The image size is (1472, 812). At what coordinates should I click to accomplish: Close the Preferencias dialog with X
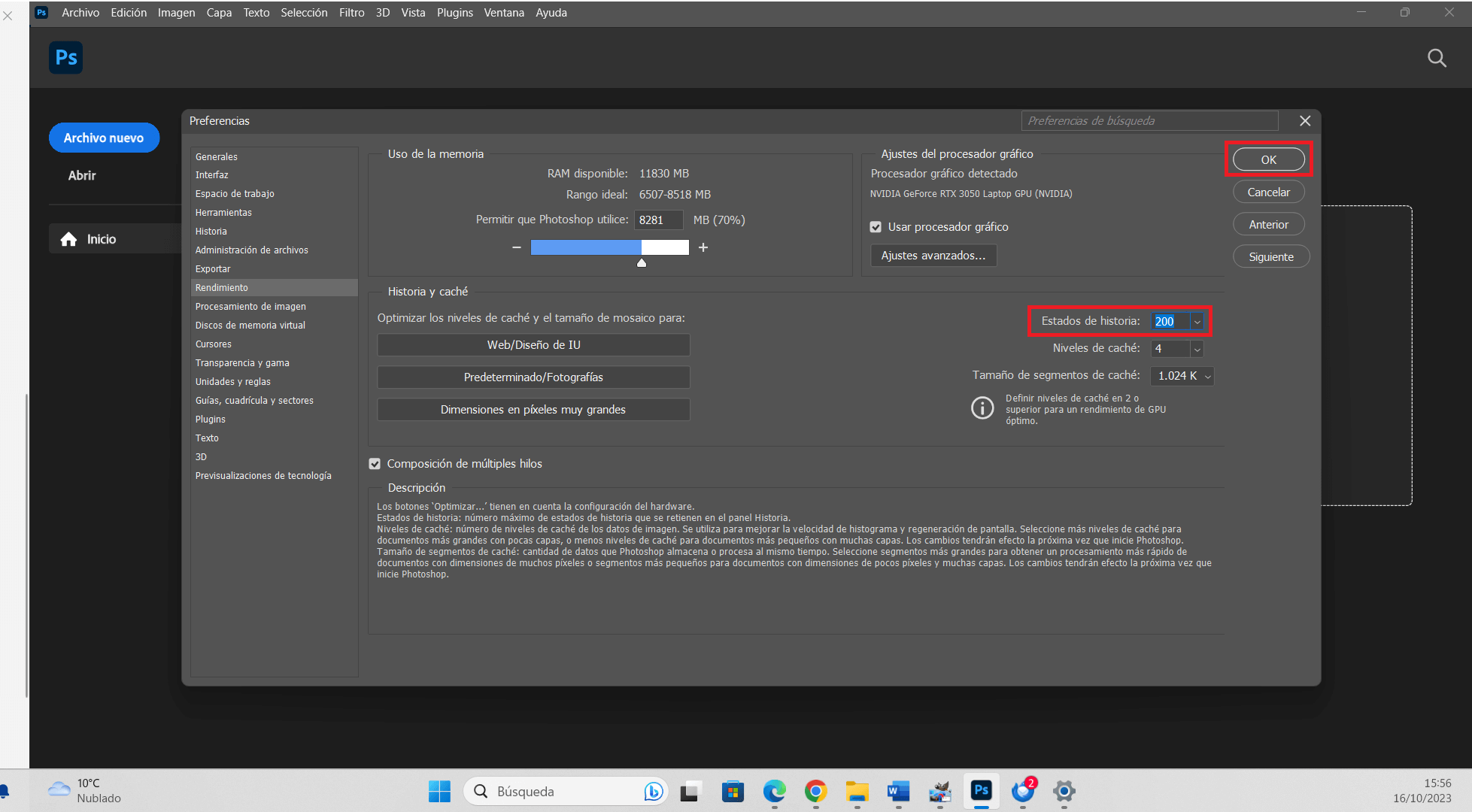[1305, 120]
